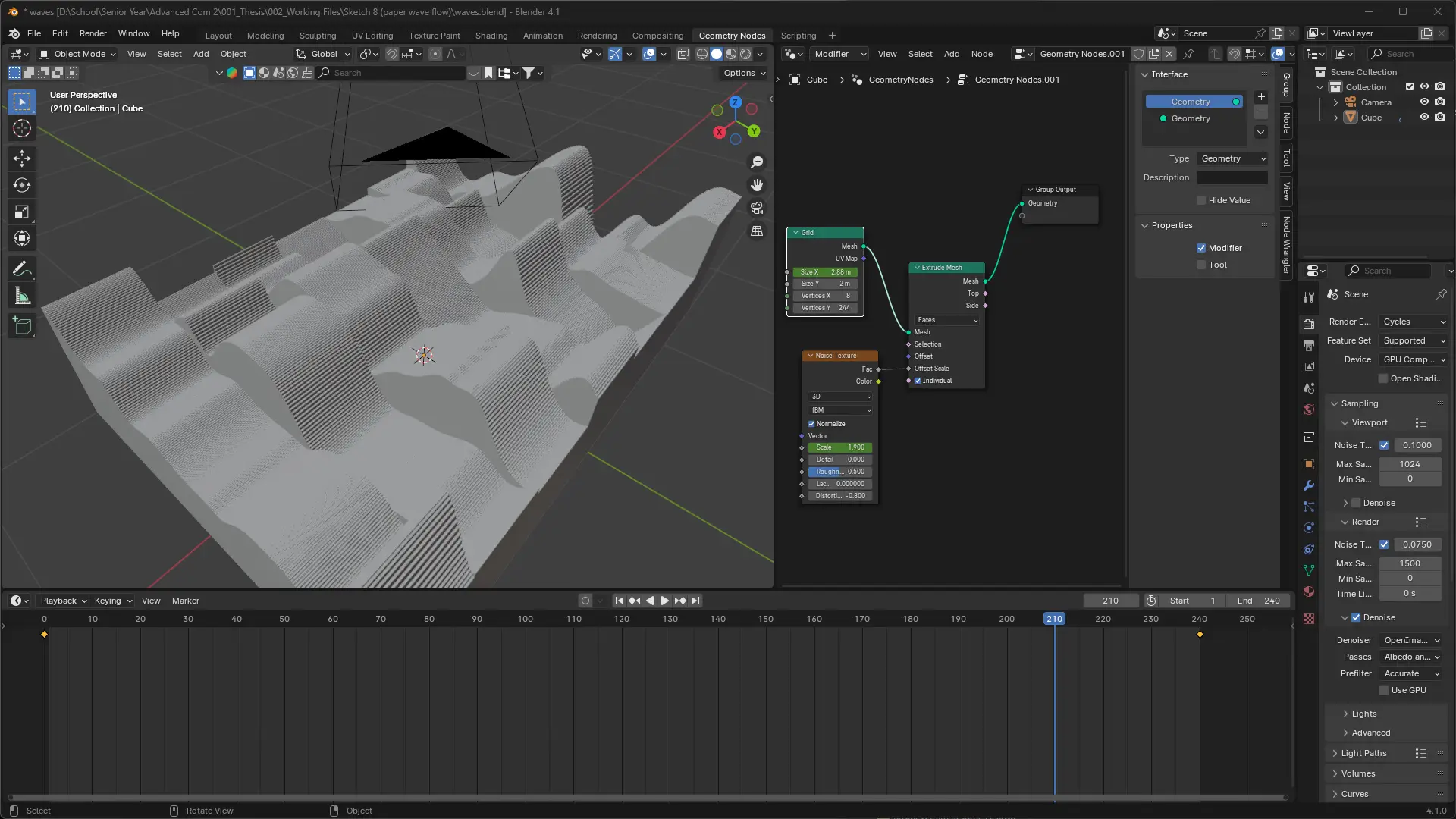Uncheck Normalize in Noise Texture node
The width and height of the screenshot is (1456, 819).
(x=811, y=424)
